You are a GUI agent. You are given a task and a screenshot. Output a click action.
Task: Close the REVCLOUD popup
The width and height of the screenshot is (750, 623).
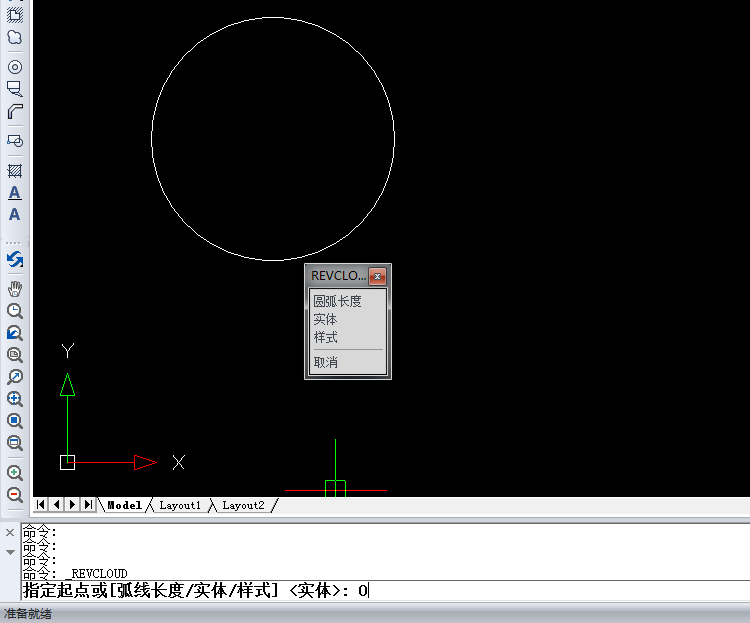click(x=377, y=276)
